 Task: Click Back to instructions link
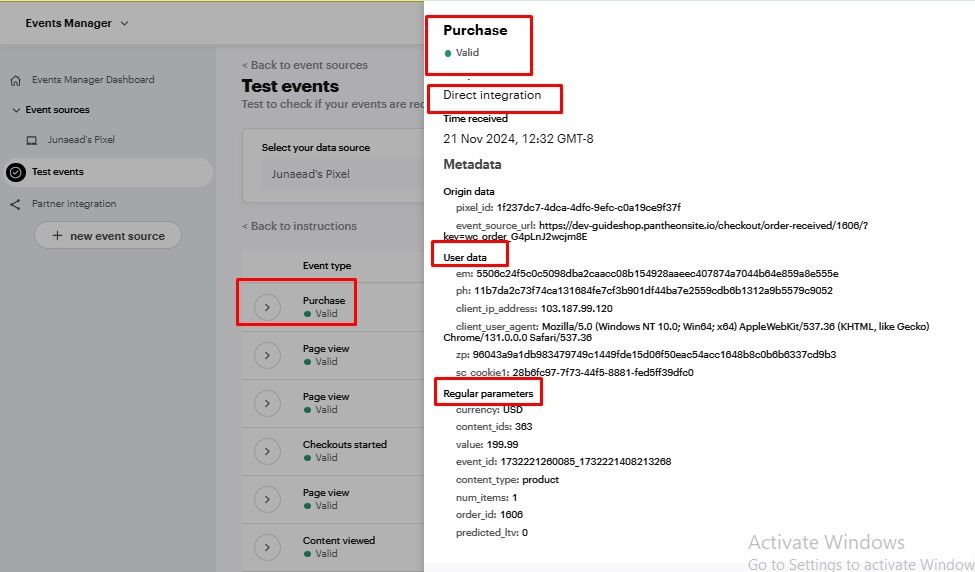pos(299,226)
